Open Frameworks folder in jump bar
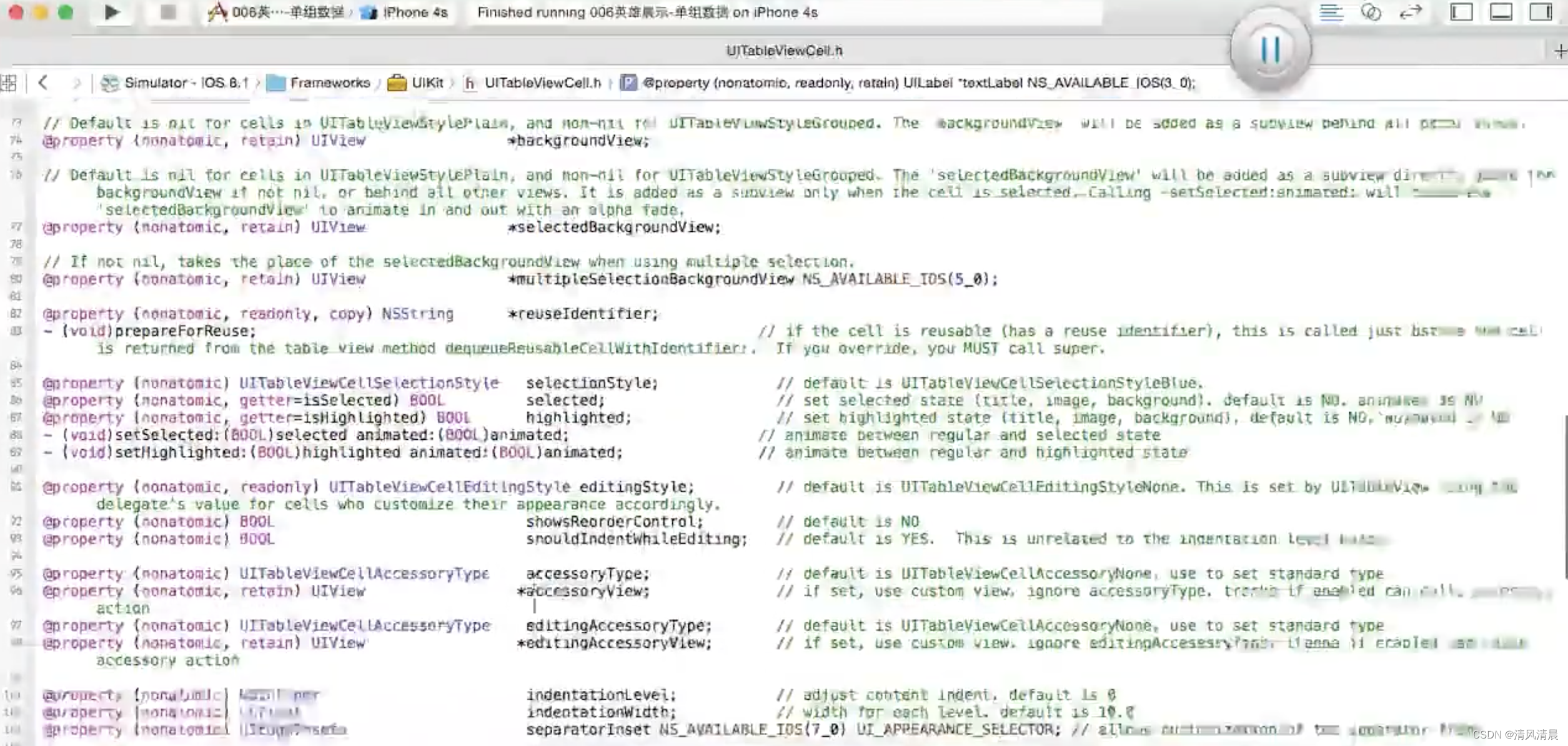This screenshot has height=746, width=1568. (x=318, y=82)
